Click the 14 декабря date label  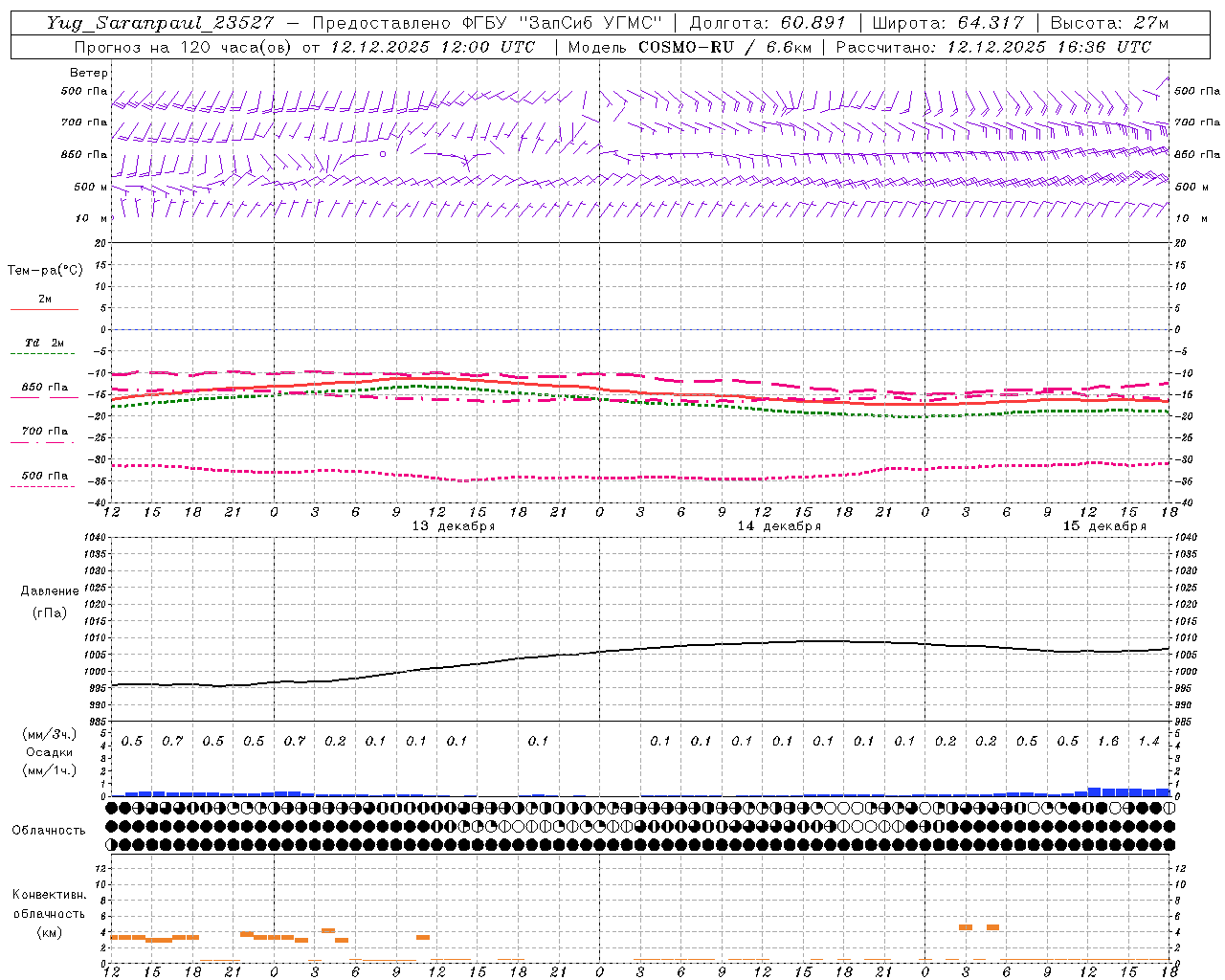tap(779, 526)
